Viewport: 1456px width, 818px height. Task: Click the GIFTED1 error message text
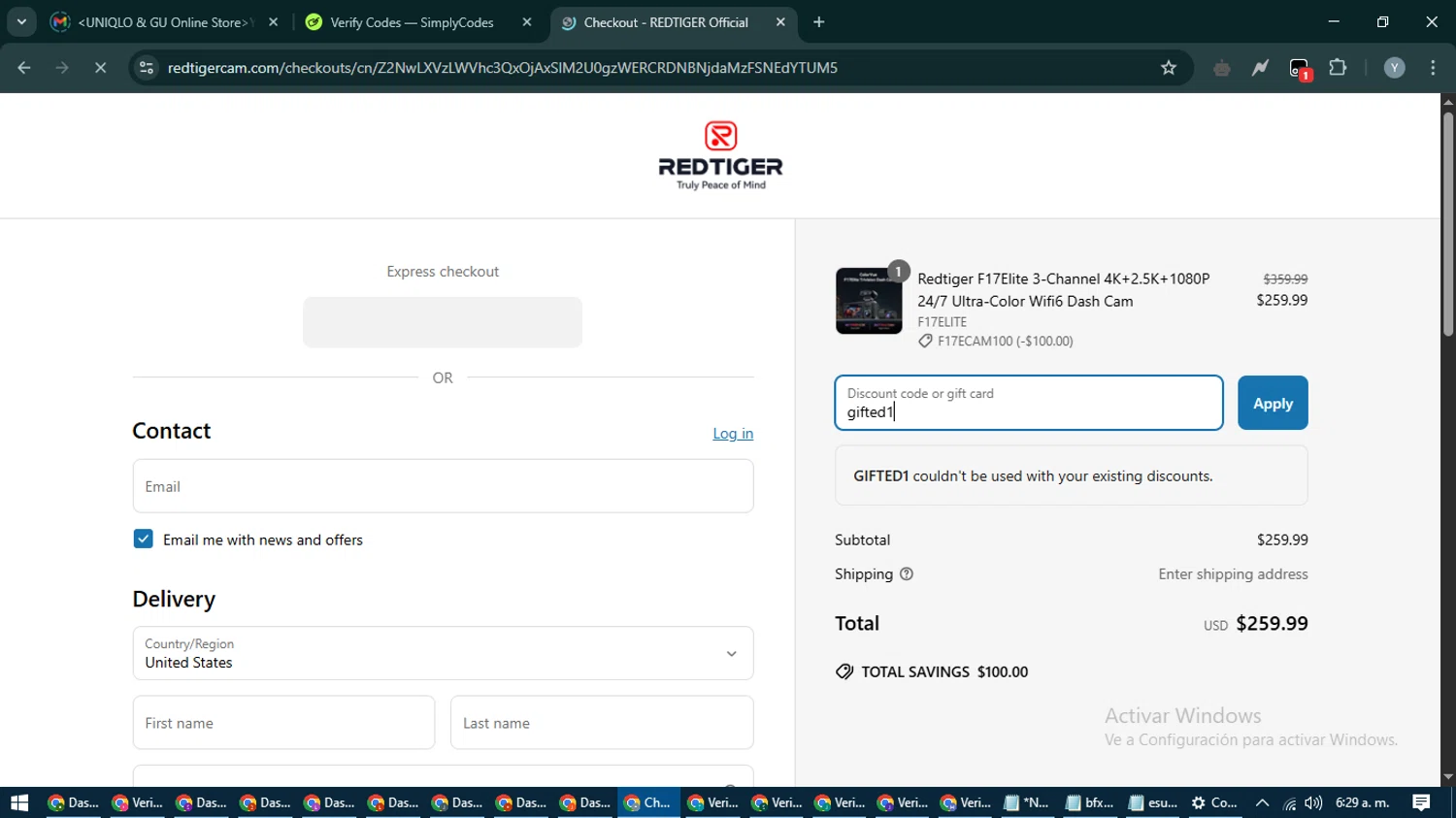click(x=1033, y=476)
